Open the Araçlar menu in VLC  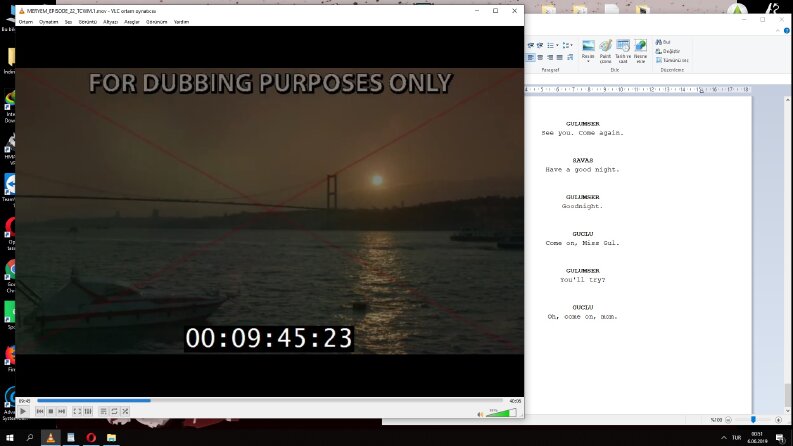tap(132, 22)
